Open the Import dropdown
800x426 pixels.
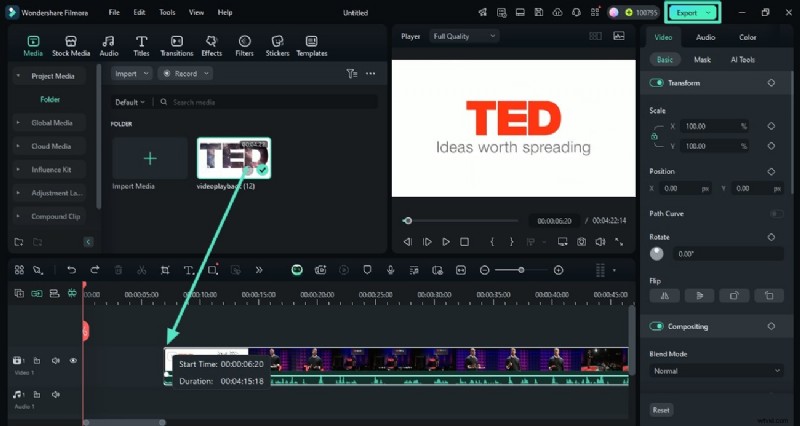coord(131,73)
